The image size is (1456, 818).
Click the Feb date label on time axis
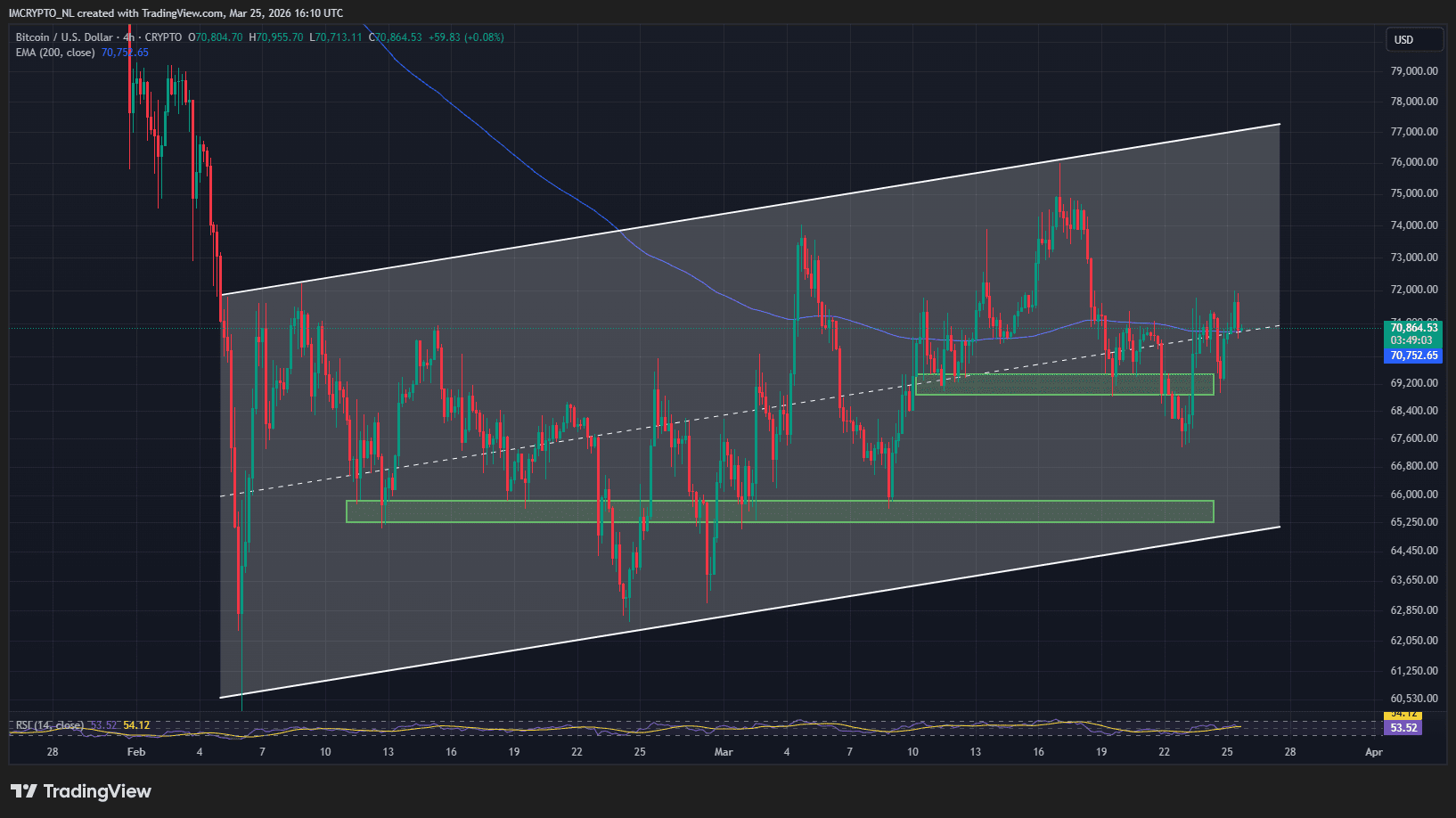point(136,752)
